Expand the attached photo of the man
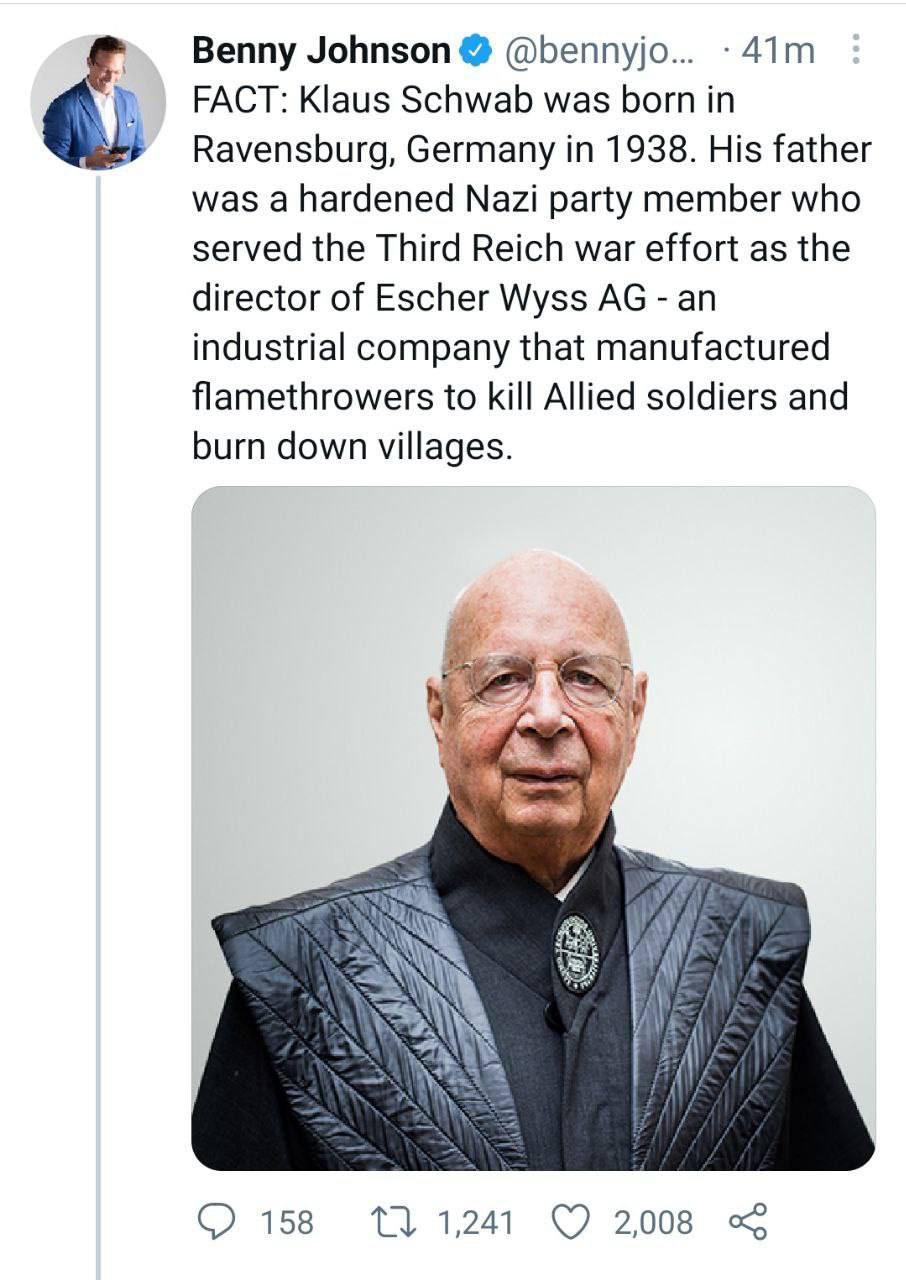The width and height of the screenshot is (906, 1280). [x=532, y=826]
